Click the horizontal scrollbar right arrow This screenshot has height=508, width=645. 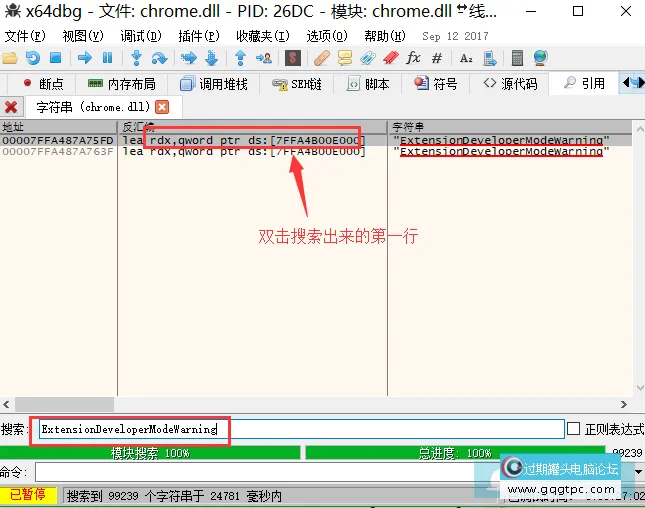click(624, 404)
